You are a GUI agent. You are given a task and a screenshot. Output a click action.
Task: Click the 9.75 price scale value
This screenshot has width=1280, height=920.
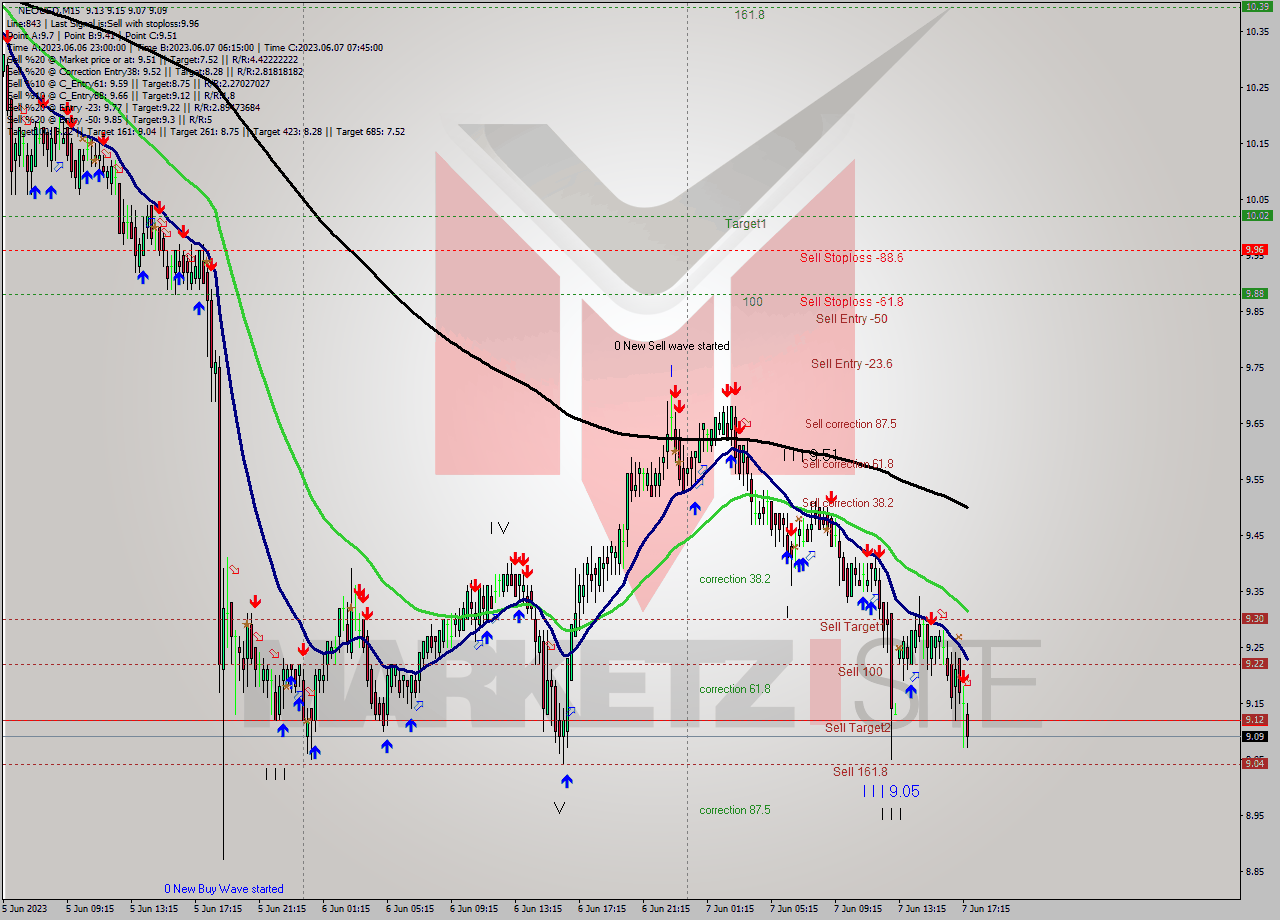[1256, 368]
